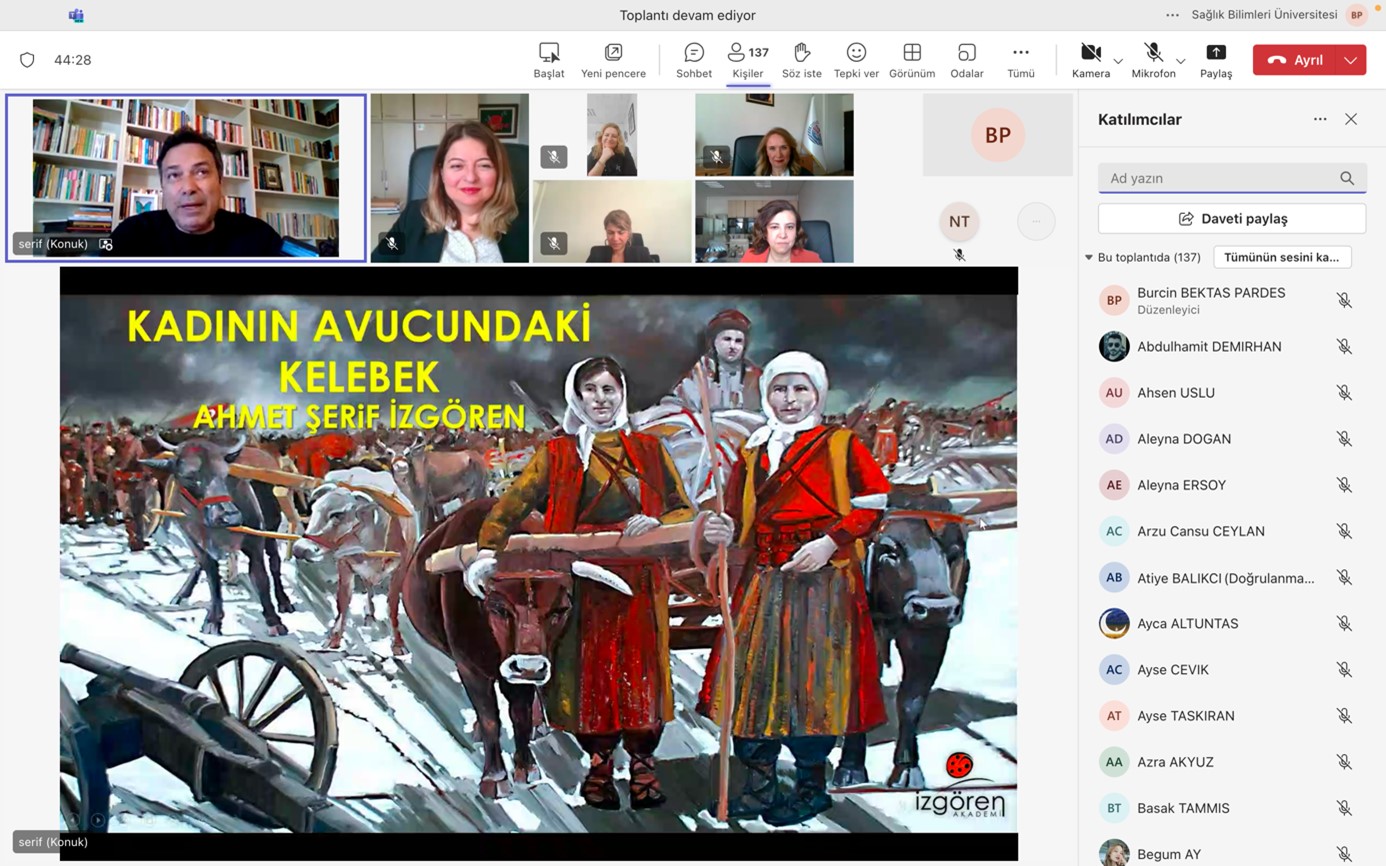Image resolution: width=1386 pixels, height=866 pixels.
Task: Click the shield security icon
Action: (27, 60)
